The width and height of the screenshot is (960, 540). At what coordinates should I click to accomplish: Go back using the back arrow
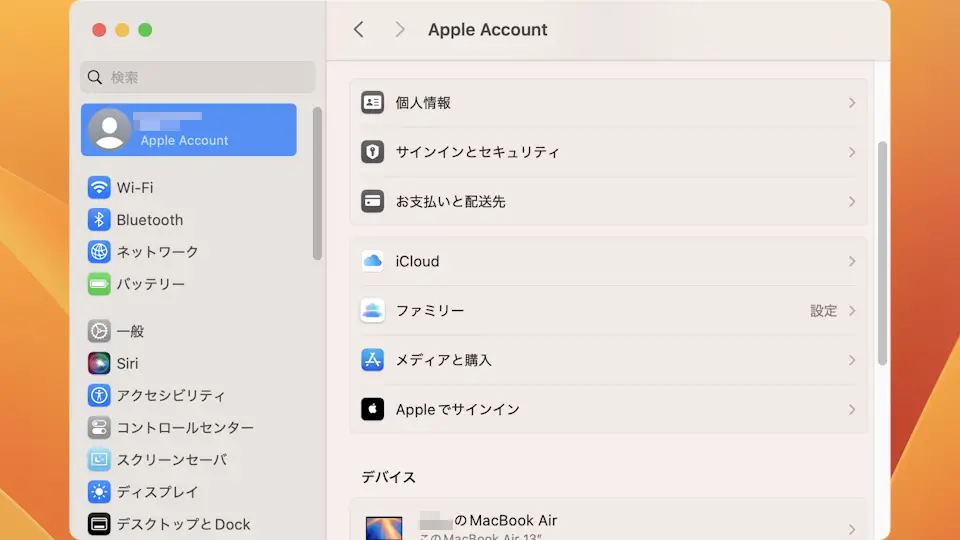click(x=359, y=30)
